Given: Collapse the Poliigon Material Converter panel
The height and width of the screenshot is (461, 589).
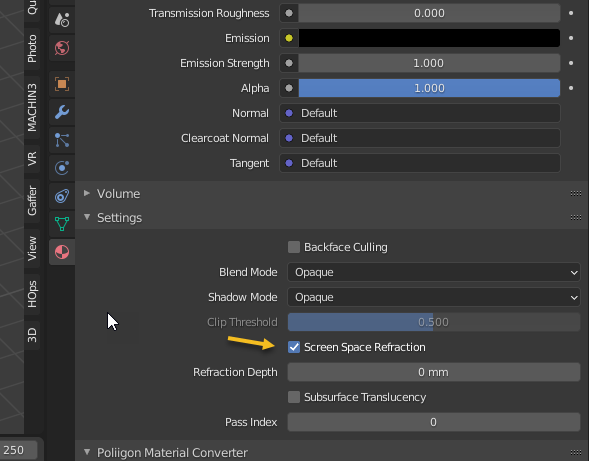Looking at the screenshot, I should [x=87, y=452].
